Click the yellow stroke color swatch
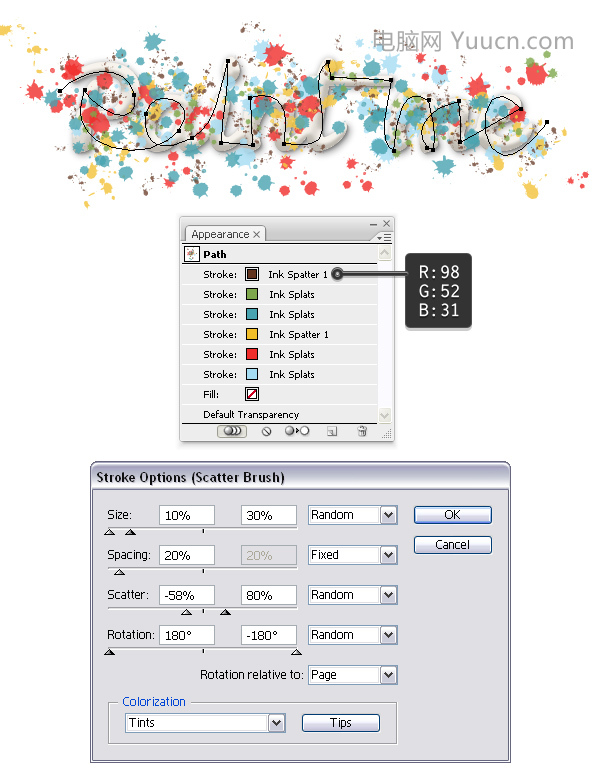 252,334
